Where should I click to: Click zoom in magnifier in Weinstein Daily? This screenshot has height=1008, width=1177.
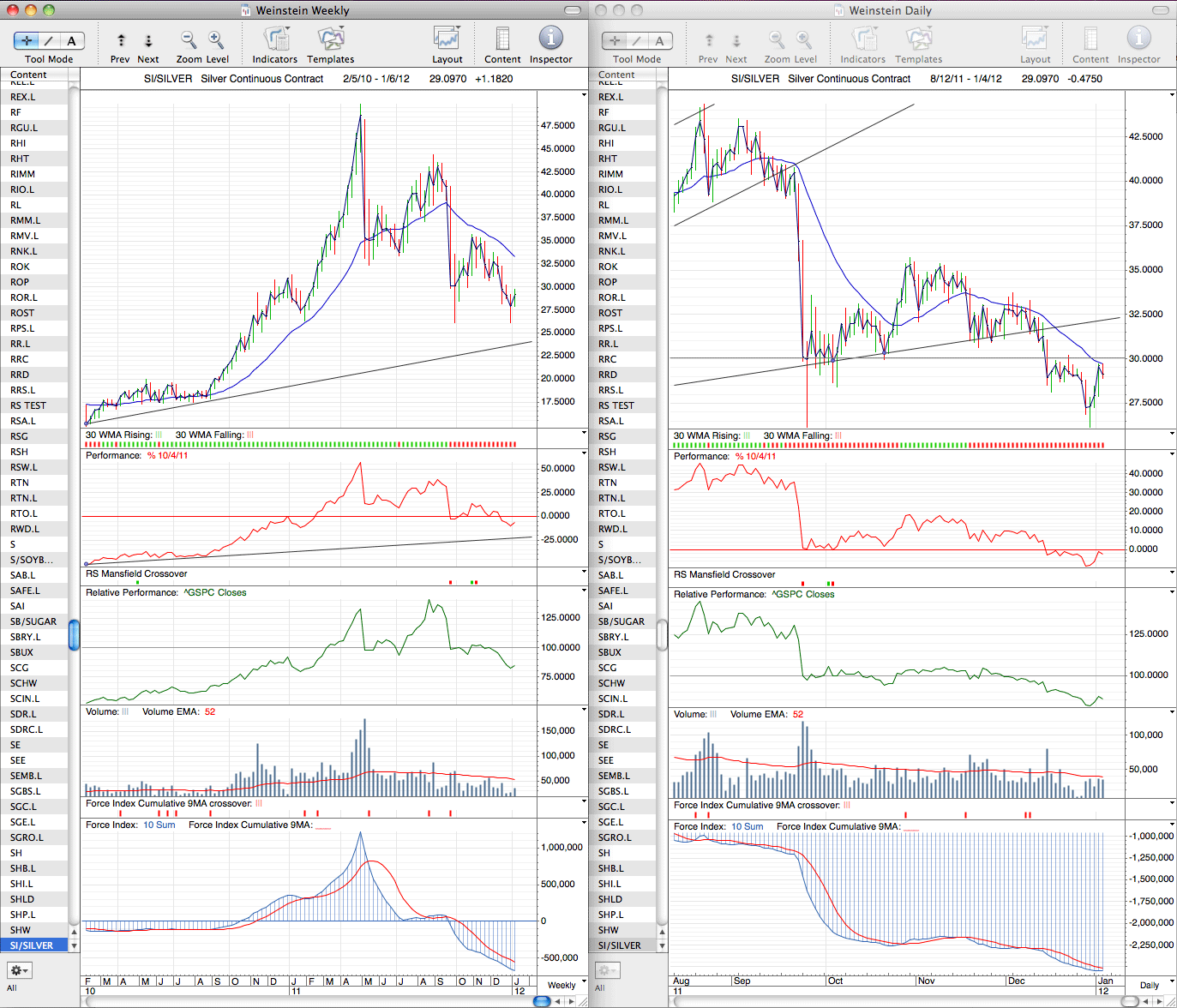803,39
